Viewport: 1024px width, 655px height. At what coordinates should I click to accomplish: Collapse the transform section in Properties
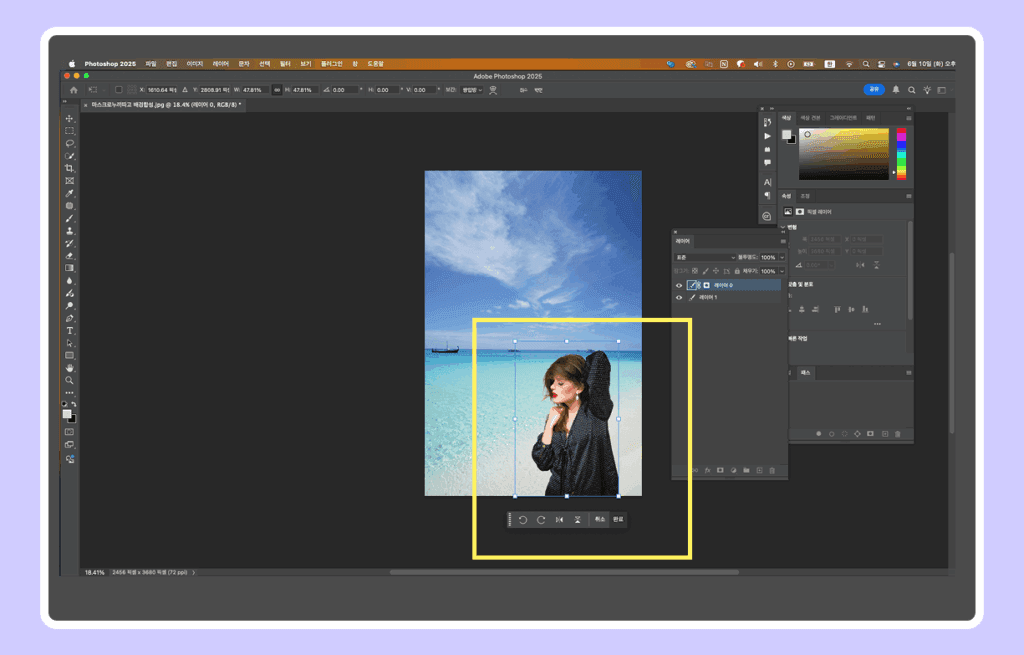tap(783, 227)
